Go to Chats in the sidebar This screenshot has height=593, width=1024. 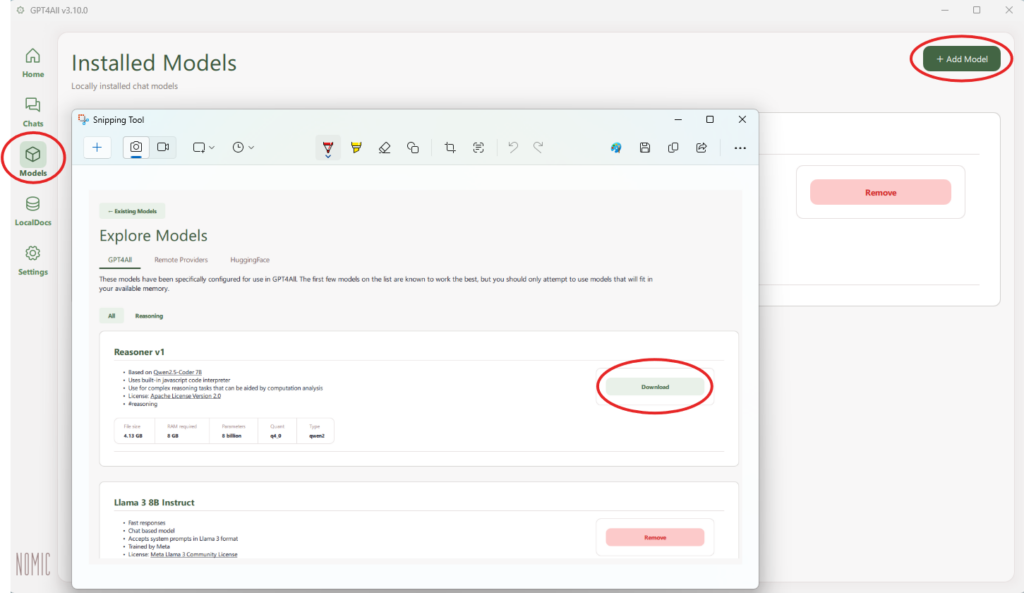click(x=33, y=111)
